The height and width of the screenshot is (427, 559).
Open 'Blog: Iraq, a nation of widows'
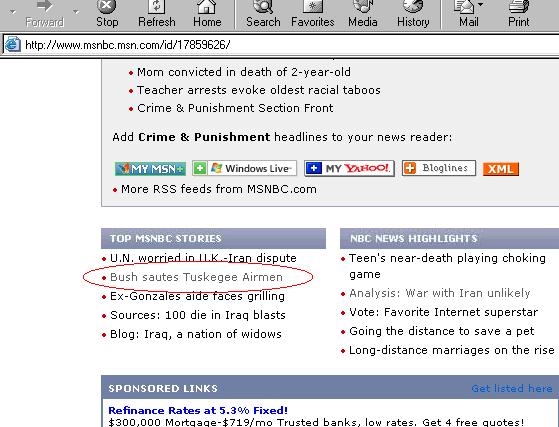tap(196, 334)
